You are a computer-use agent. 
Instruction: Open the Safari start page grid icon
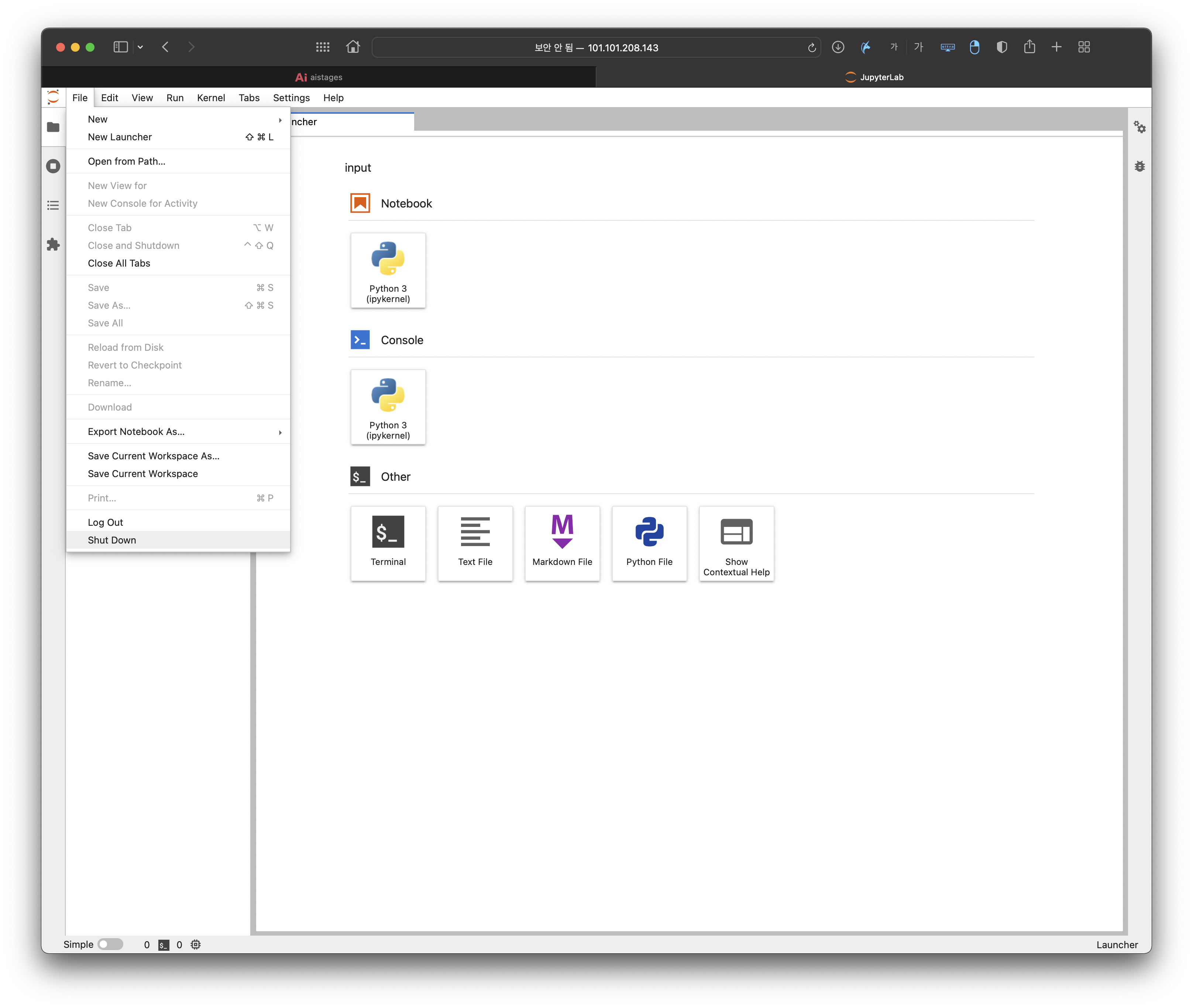click(323, 47)
